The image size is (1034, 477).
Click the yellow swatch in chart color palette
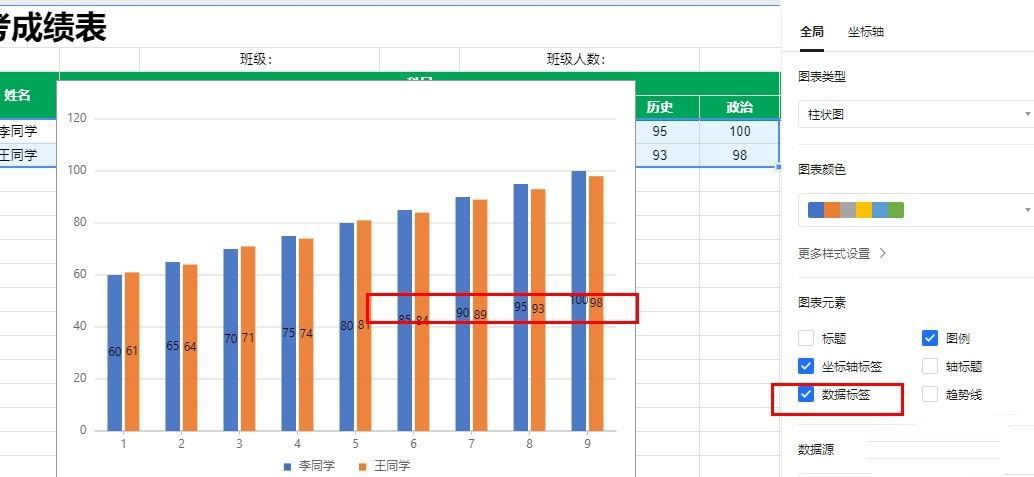click(864, 210)
